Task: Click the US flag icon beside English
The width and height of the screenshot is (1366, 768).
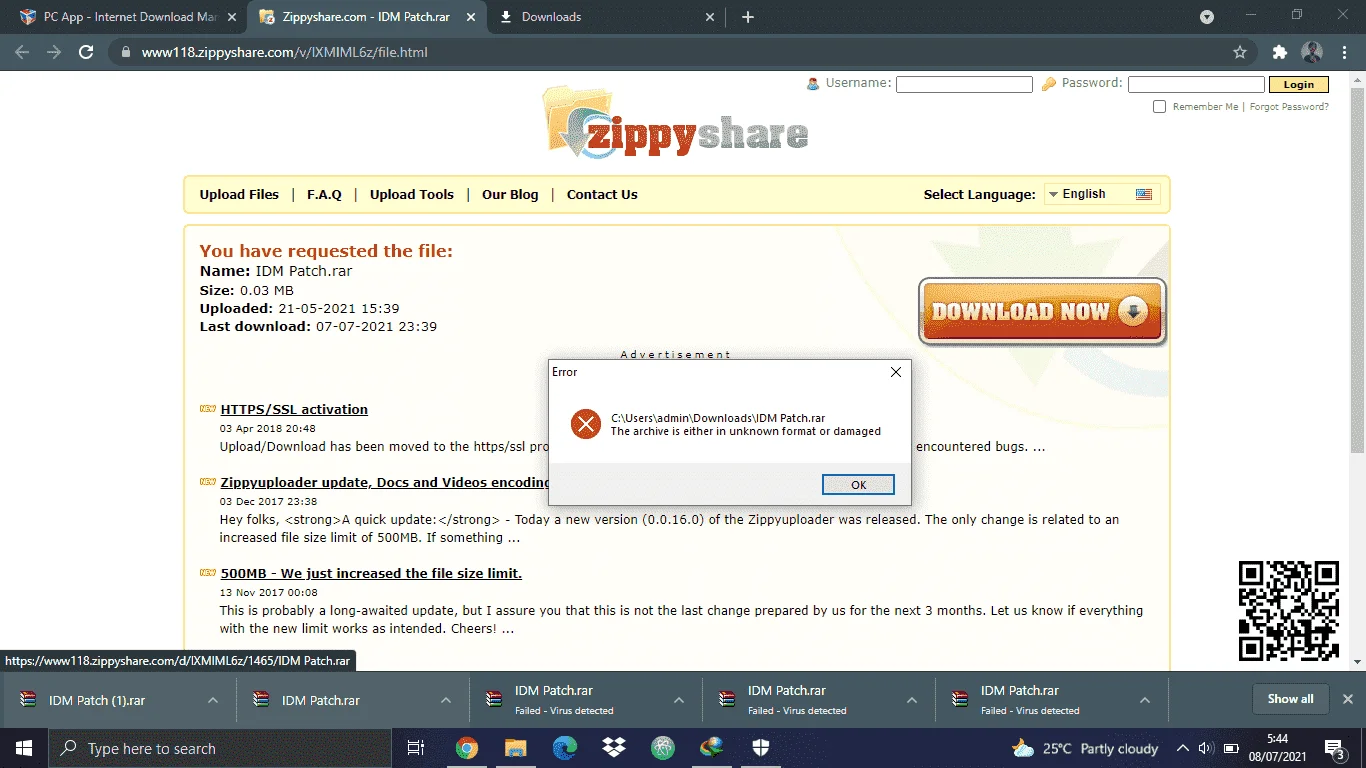Action: click(1144, 194)
